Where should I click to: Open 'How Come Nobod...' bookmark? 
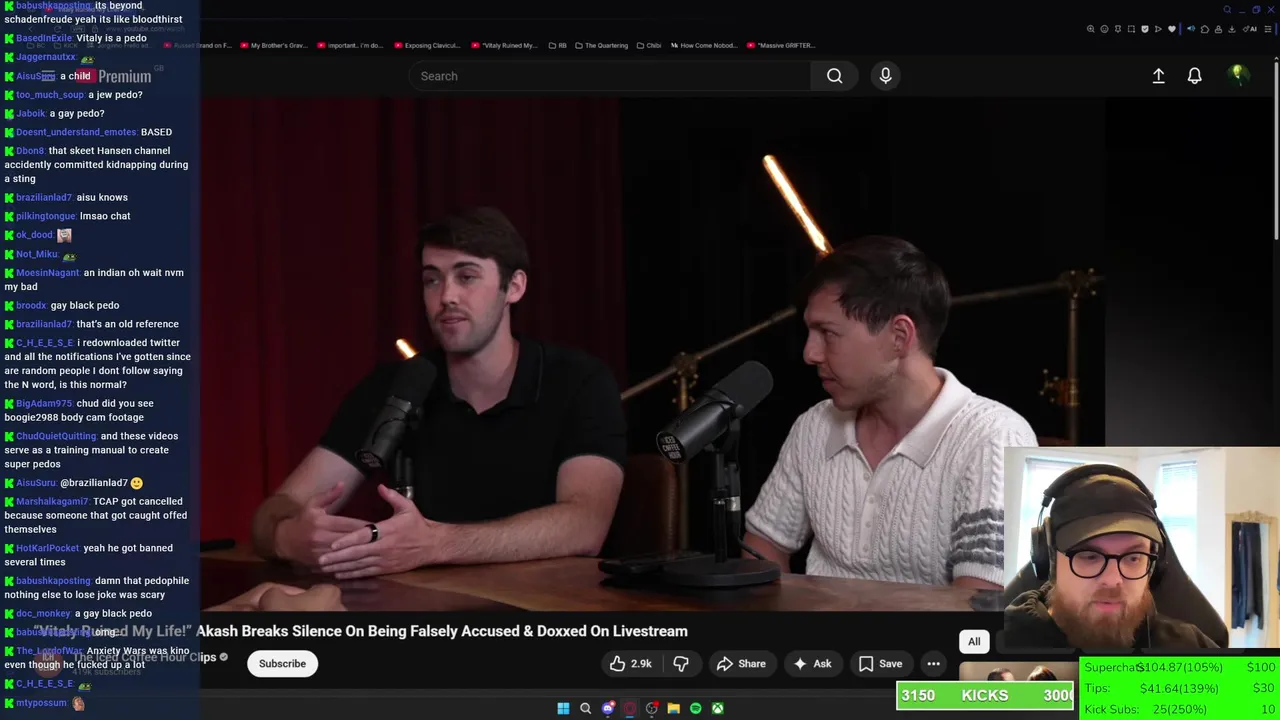tap(703, 45)
